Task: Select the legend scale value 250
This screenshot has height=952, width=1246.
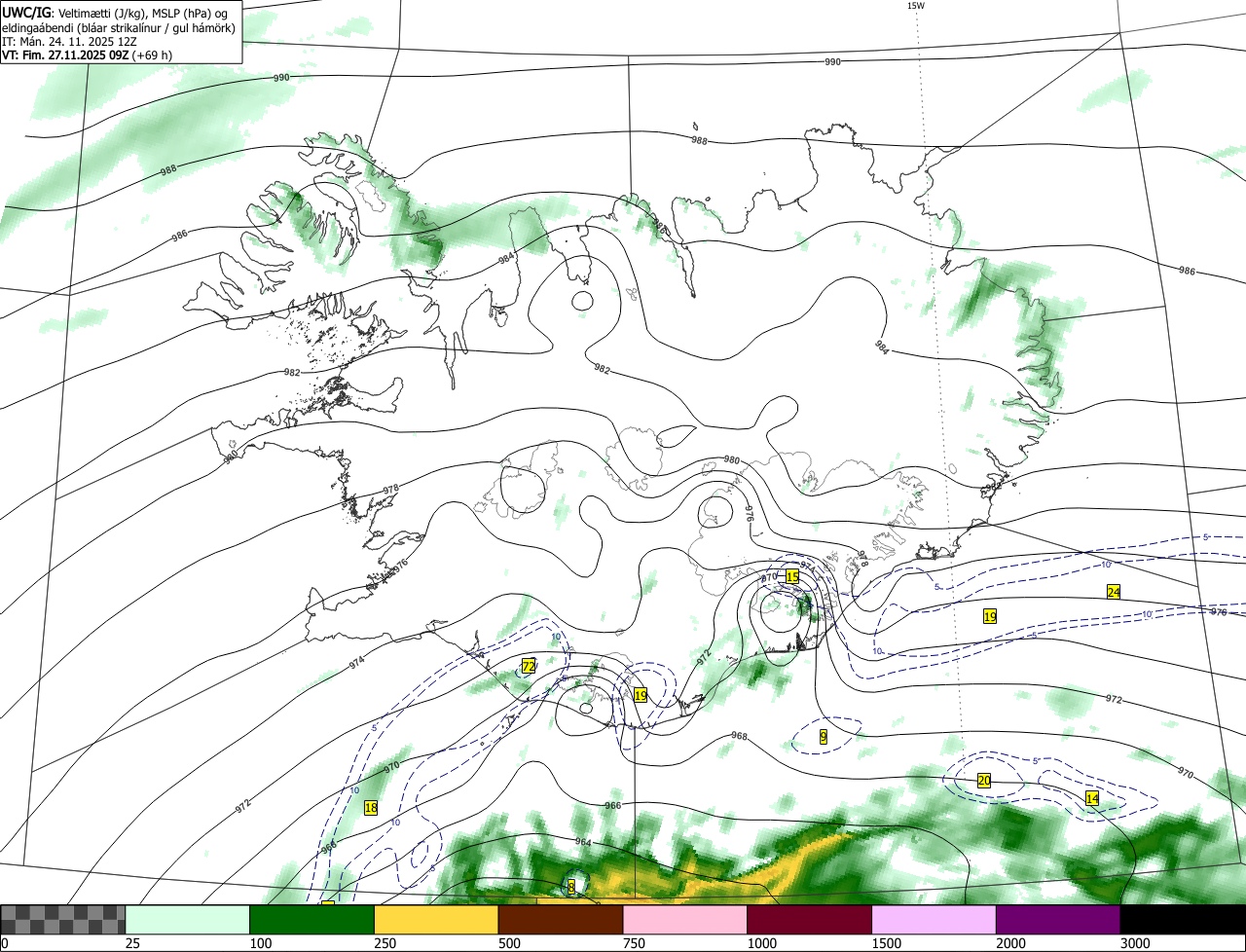Action: point(385,943)
